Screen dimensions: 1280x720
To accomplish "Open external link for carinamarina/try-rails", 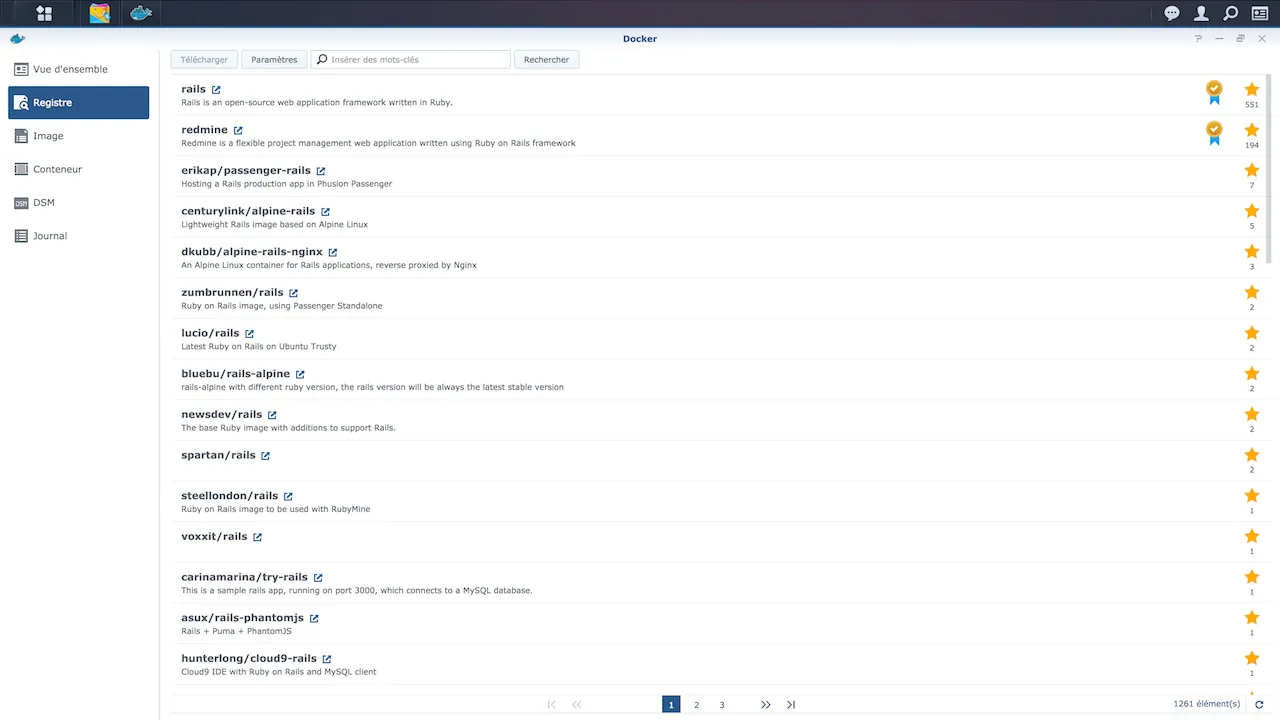I will [x=318, y=578].
